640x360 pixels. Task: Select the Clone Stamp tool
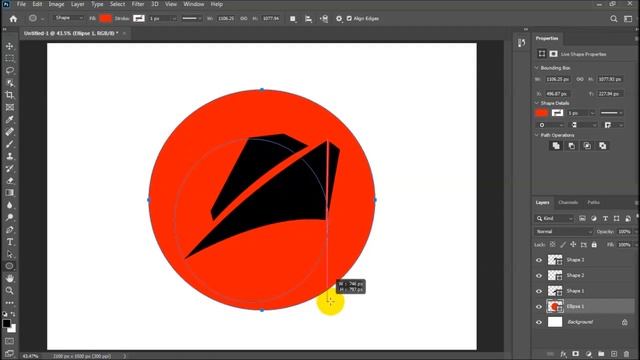point(9,156)
